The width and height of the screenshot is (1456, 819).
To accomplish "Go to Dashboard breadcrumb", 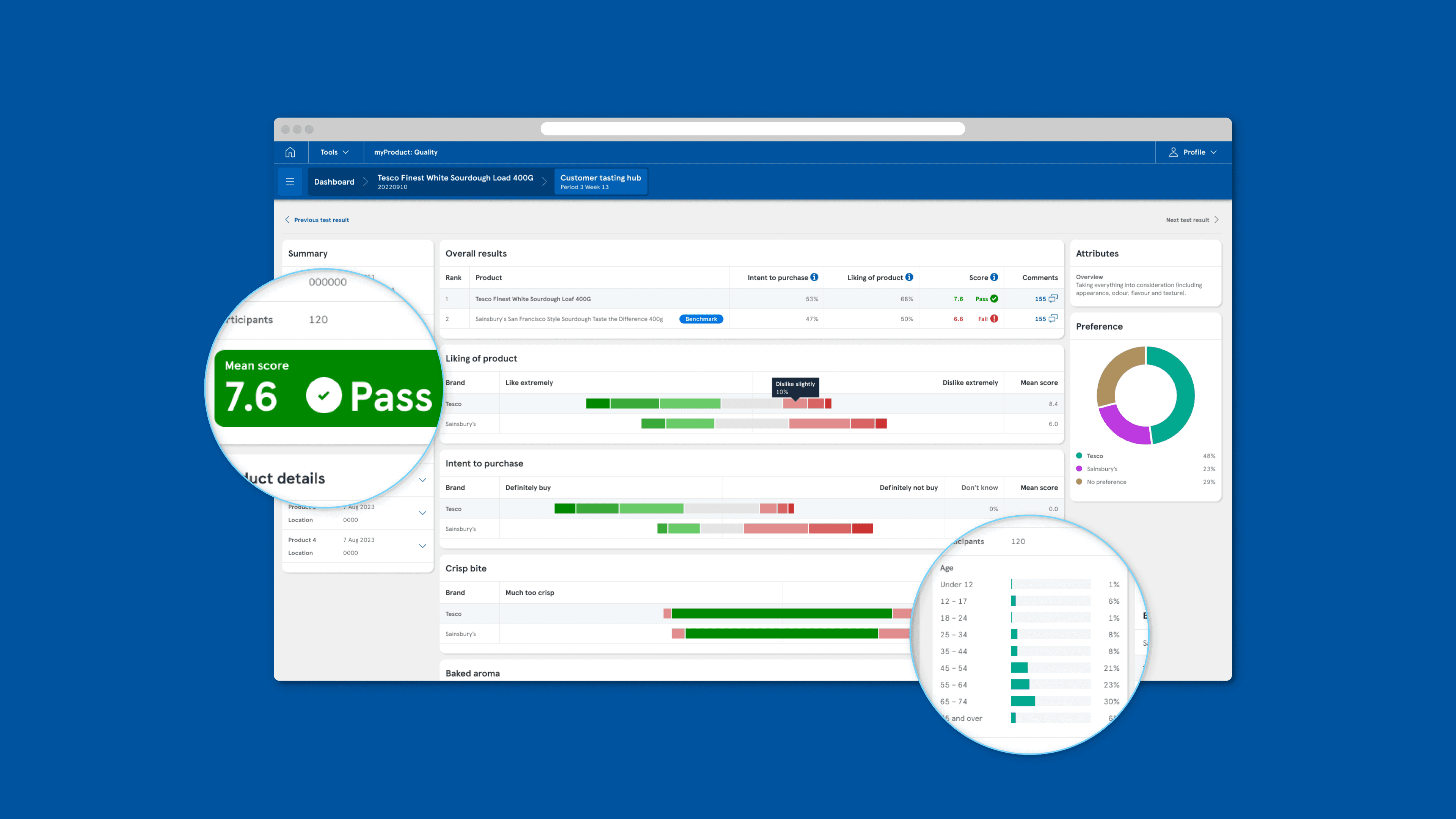I will (x=334, y=182).
